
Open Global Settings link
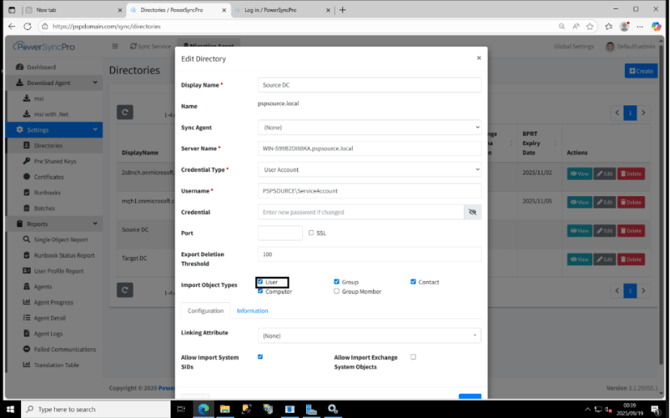click(x=574, y=46)
